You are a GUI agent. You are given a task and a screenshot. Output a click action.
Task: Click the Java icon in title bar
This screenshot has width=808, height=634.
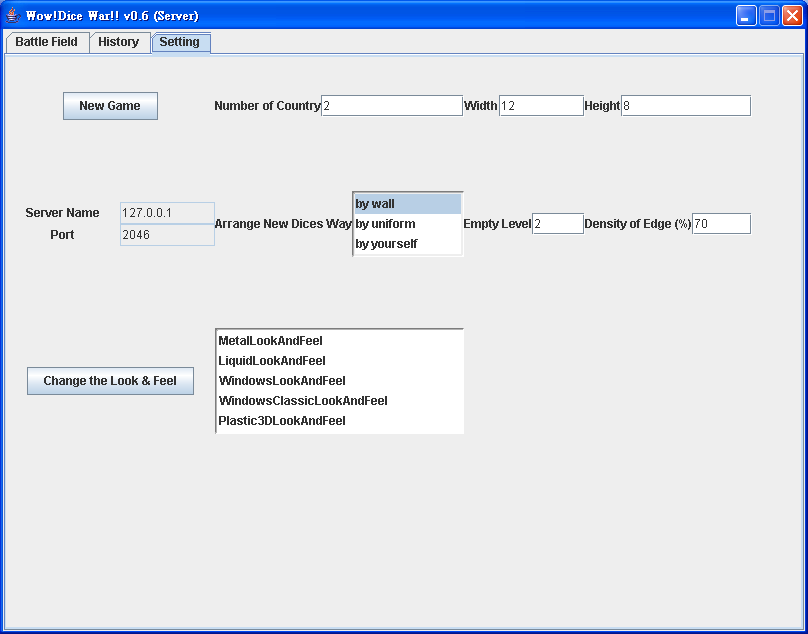pos(14,16)
